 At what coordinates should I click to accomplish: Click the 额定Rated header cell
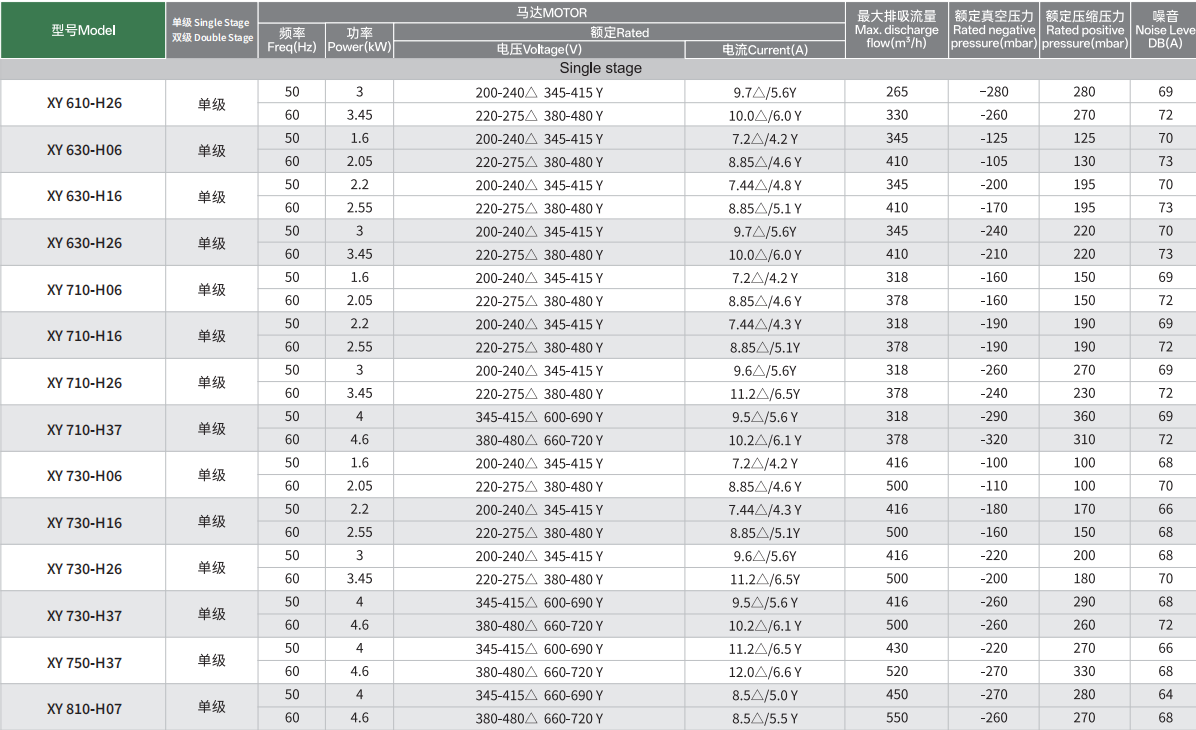click(x=619, y=32)
